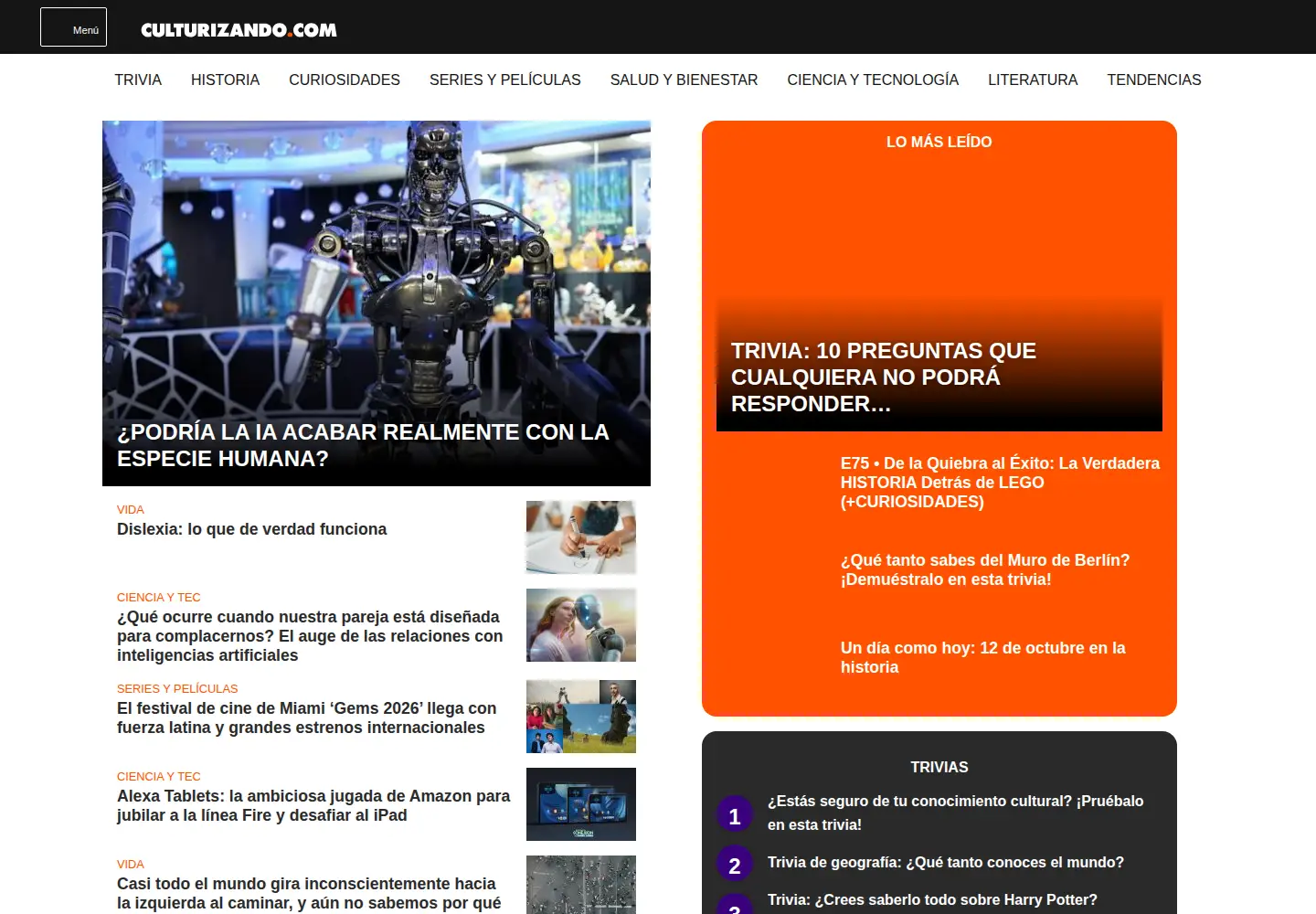Viewport: 1316px width, 914px height.
Task: Open the HISTORIA navigation section
Action: [x=225, y=80]
